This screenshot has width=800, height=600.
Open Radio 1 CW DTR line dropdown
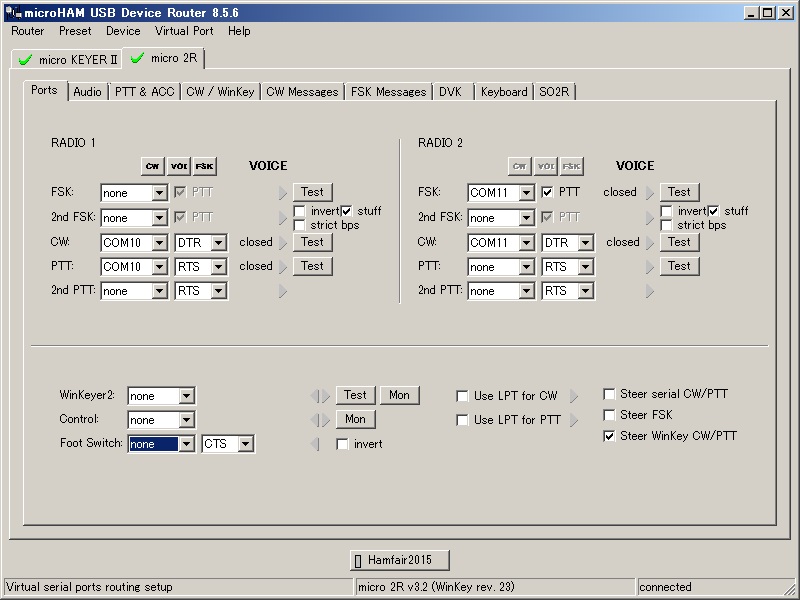click(x=219, y=243)
